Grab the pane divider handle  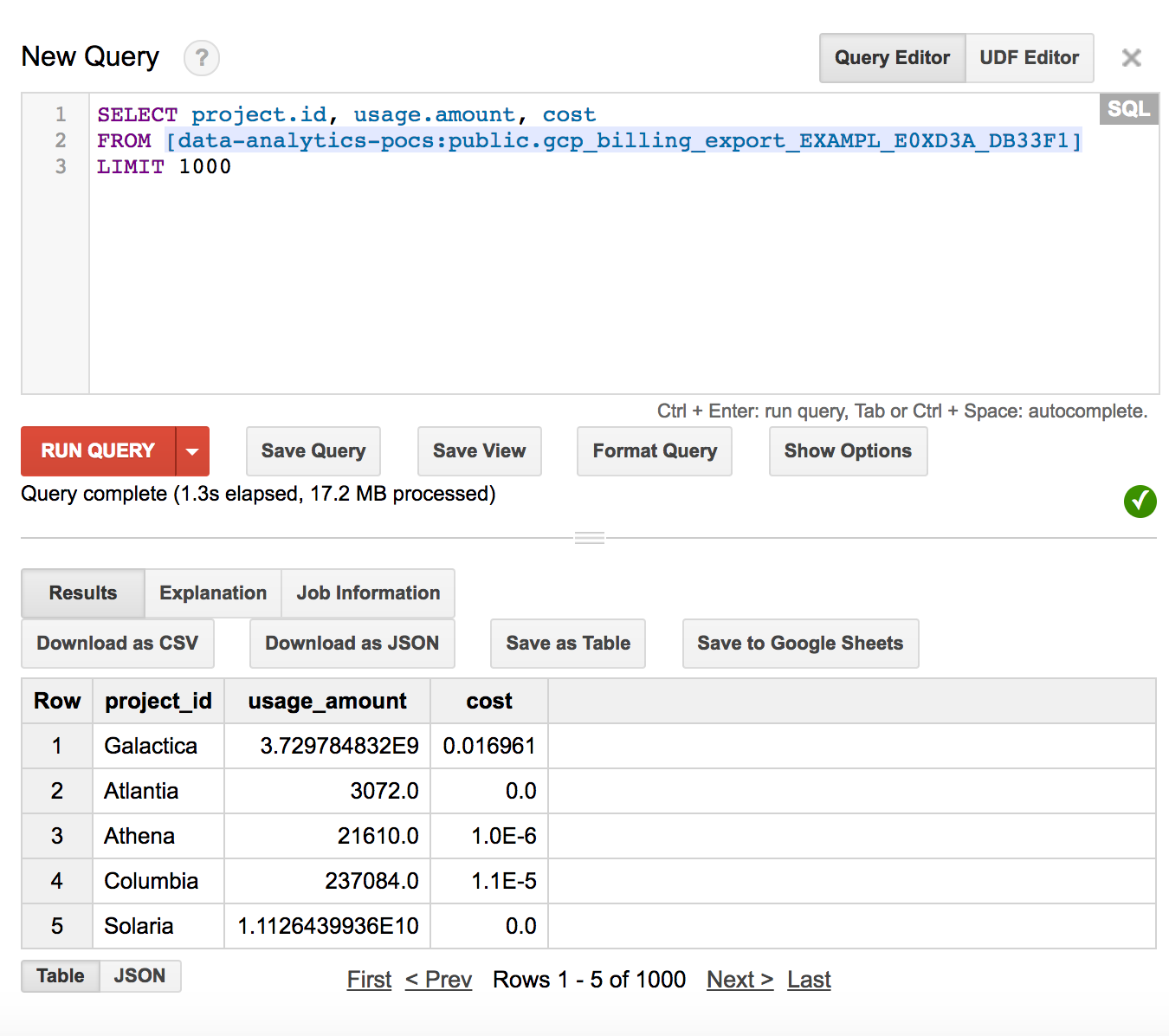[590, 538]
